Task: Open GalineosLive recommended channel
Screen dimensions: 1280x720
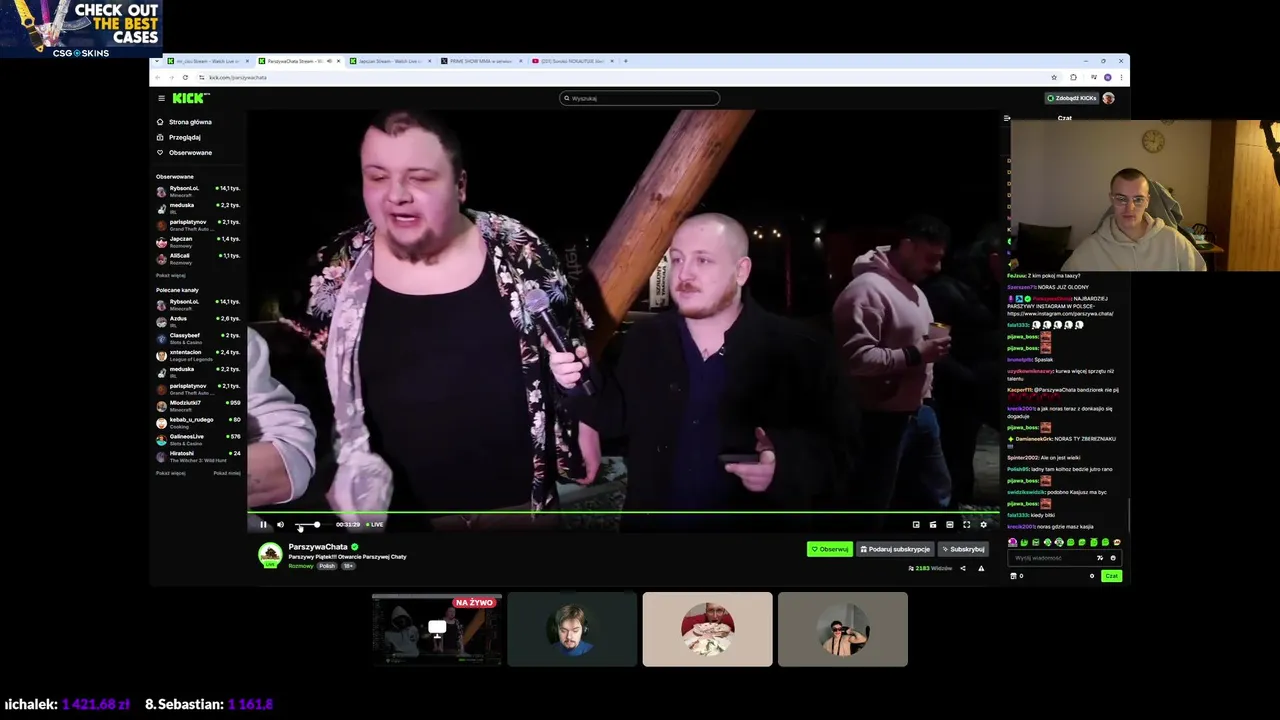Action: pos(198,438)
